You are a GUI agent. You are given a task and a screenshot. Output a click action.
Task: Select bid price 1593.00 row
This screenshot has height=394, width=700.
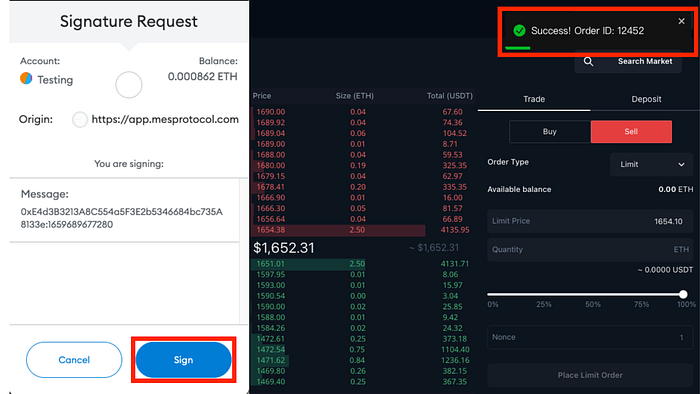coord(362,285)
